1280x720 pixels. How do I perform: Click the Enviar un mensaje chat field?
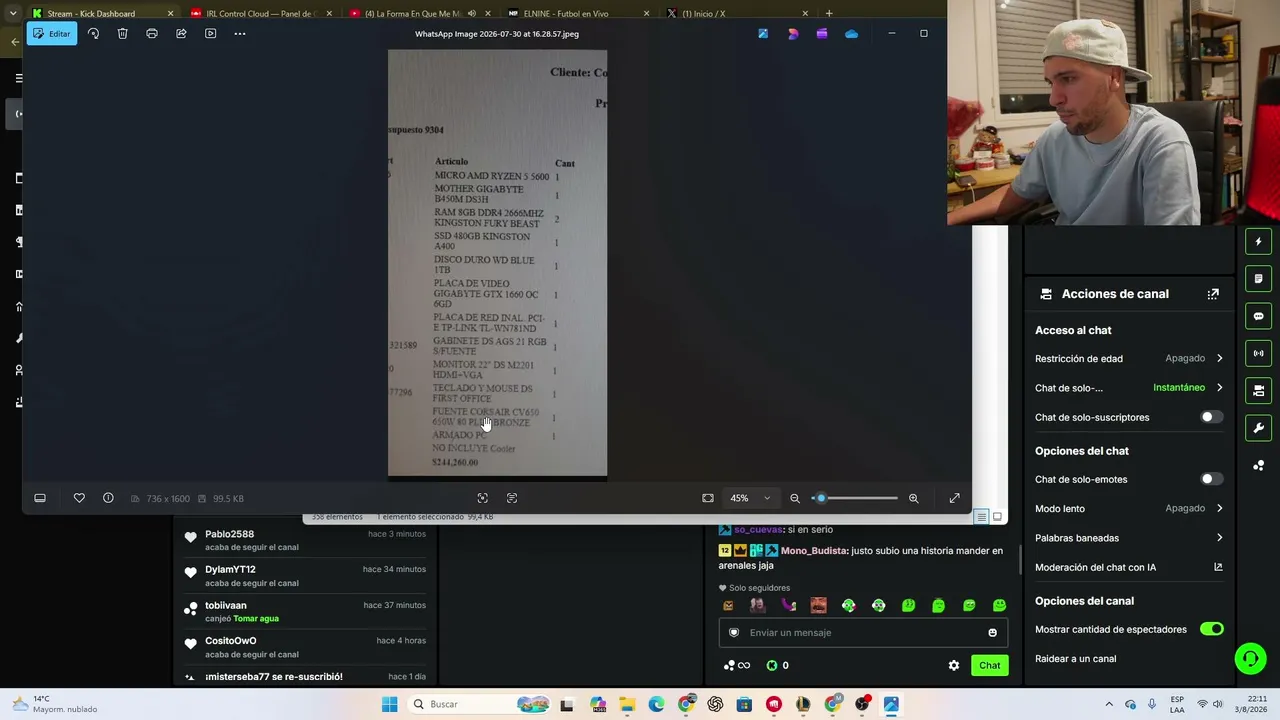[863, 632]
